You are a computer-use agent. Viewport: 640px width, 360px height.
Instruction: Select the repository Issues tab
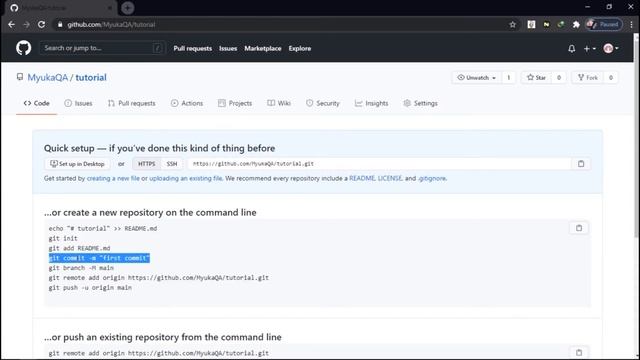(x=78, y=103)
